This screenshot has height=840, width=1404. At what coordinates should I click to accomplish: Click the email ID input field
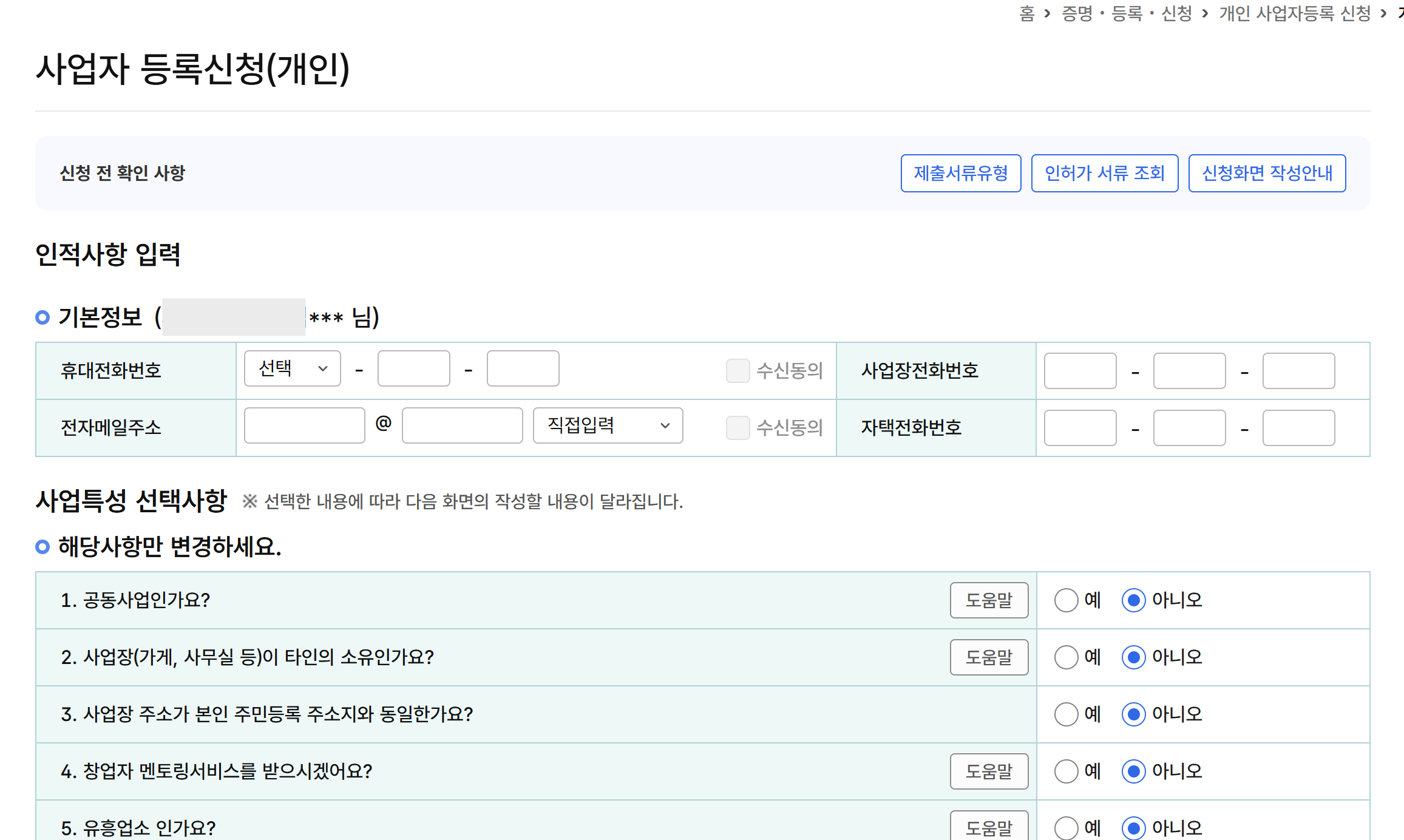click(x=304, y=425)
